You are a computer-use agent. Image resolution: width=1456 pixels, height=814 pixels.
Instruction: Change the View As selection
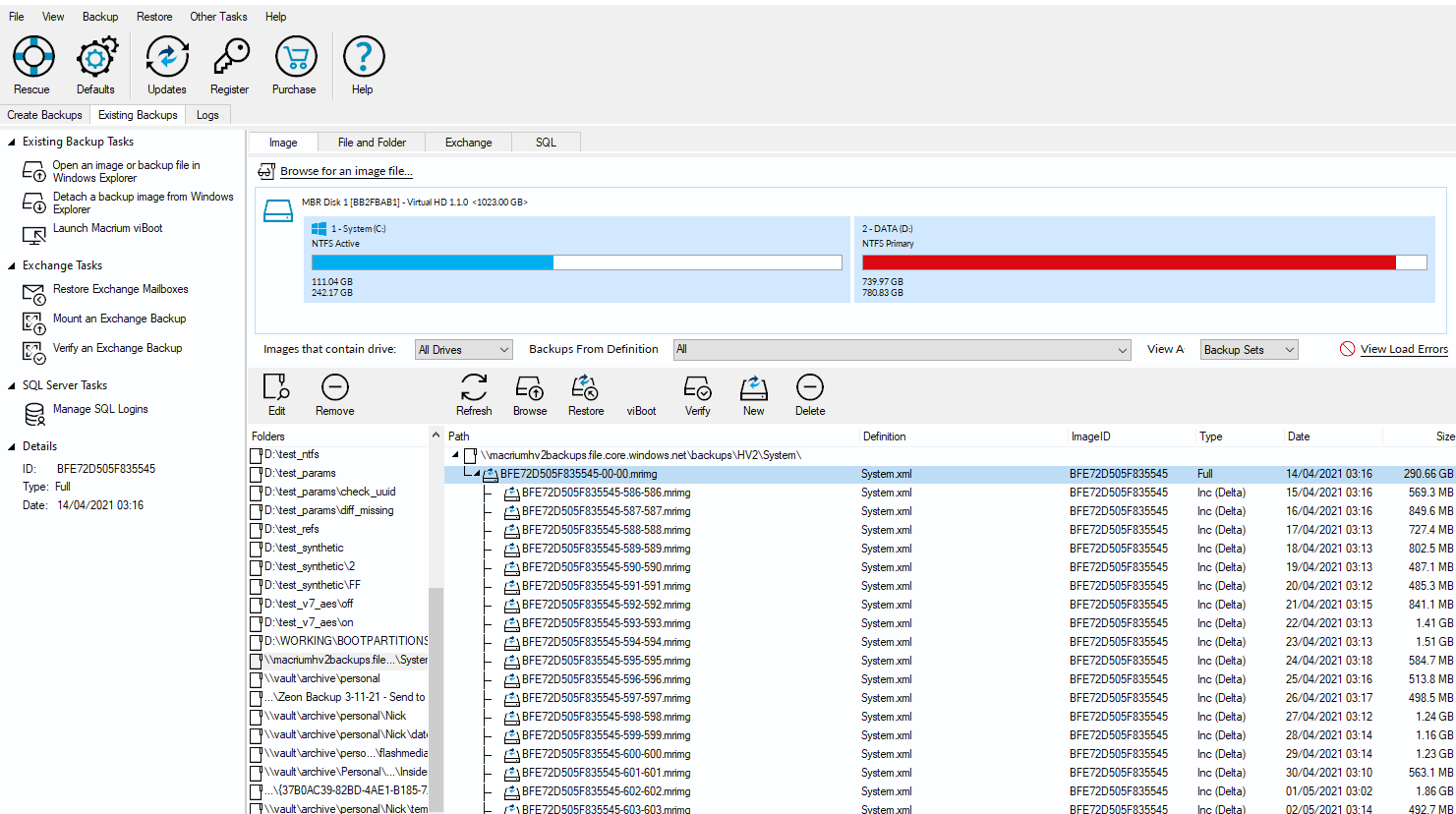1249,349
